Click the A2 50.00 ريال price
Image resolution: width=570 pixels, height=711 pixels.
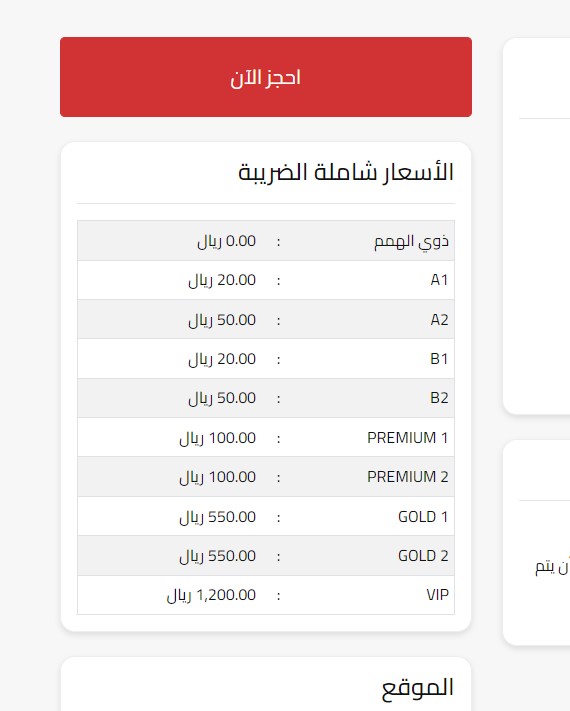(x=222, y=320)
